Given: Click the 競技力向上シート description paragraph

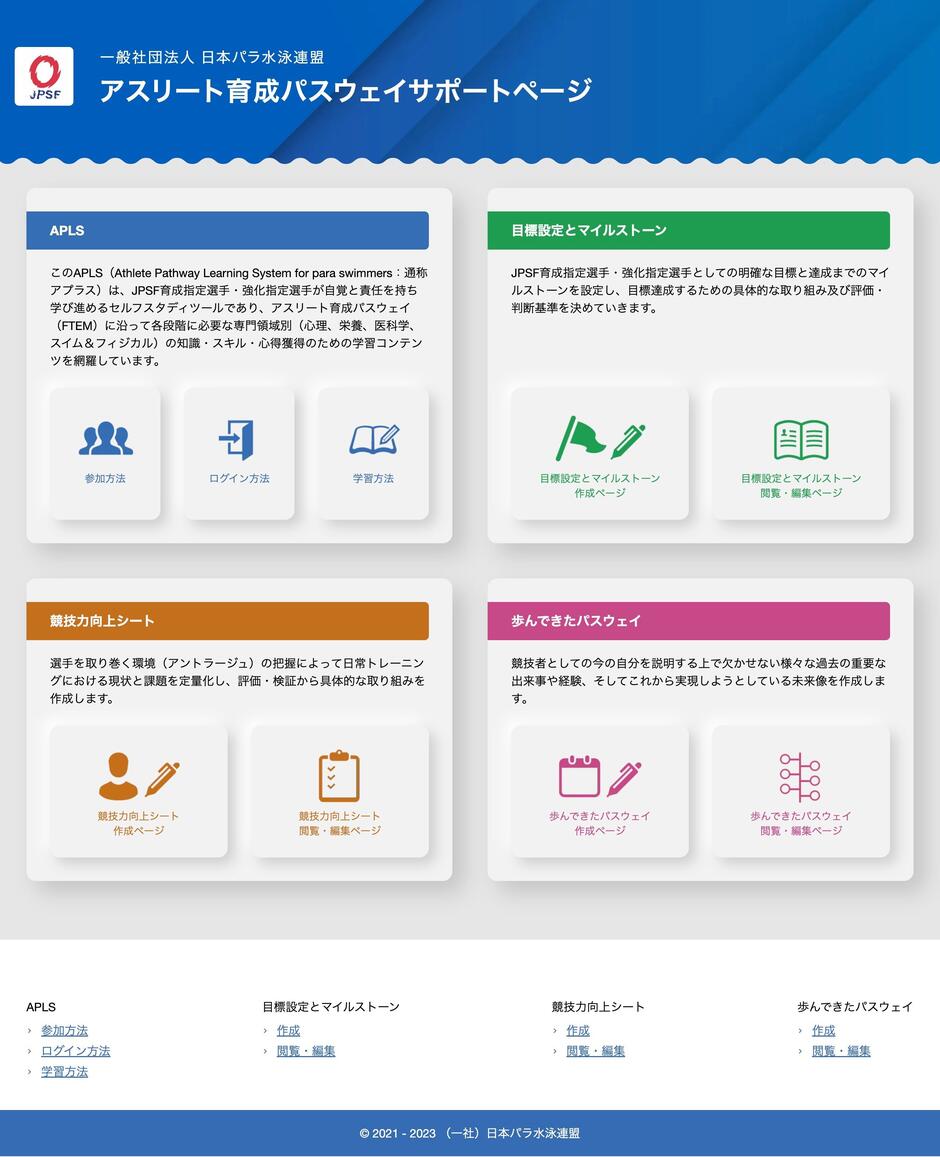Looking at the screenshot, I should tap(238, 680).
